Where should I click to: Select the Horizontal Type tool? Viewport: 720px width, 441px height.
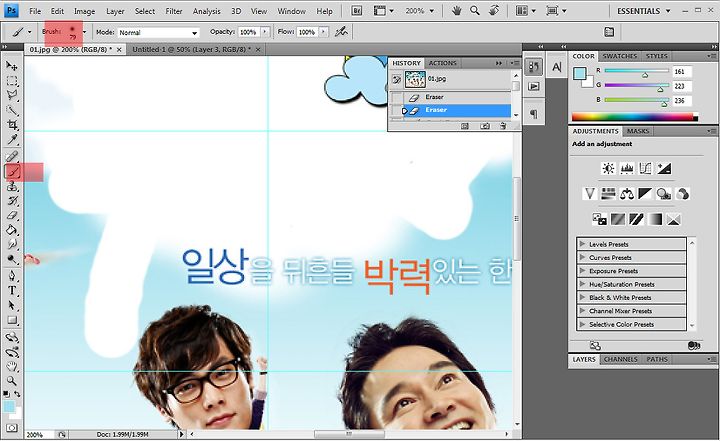(x=12, y=290)
